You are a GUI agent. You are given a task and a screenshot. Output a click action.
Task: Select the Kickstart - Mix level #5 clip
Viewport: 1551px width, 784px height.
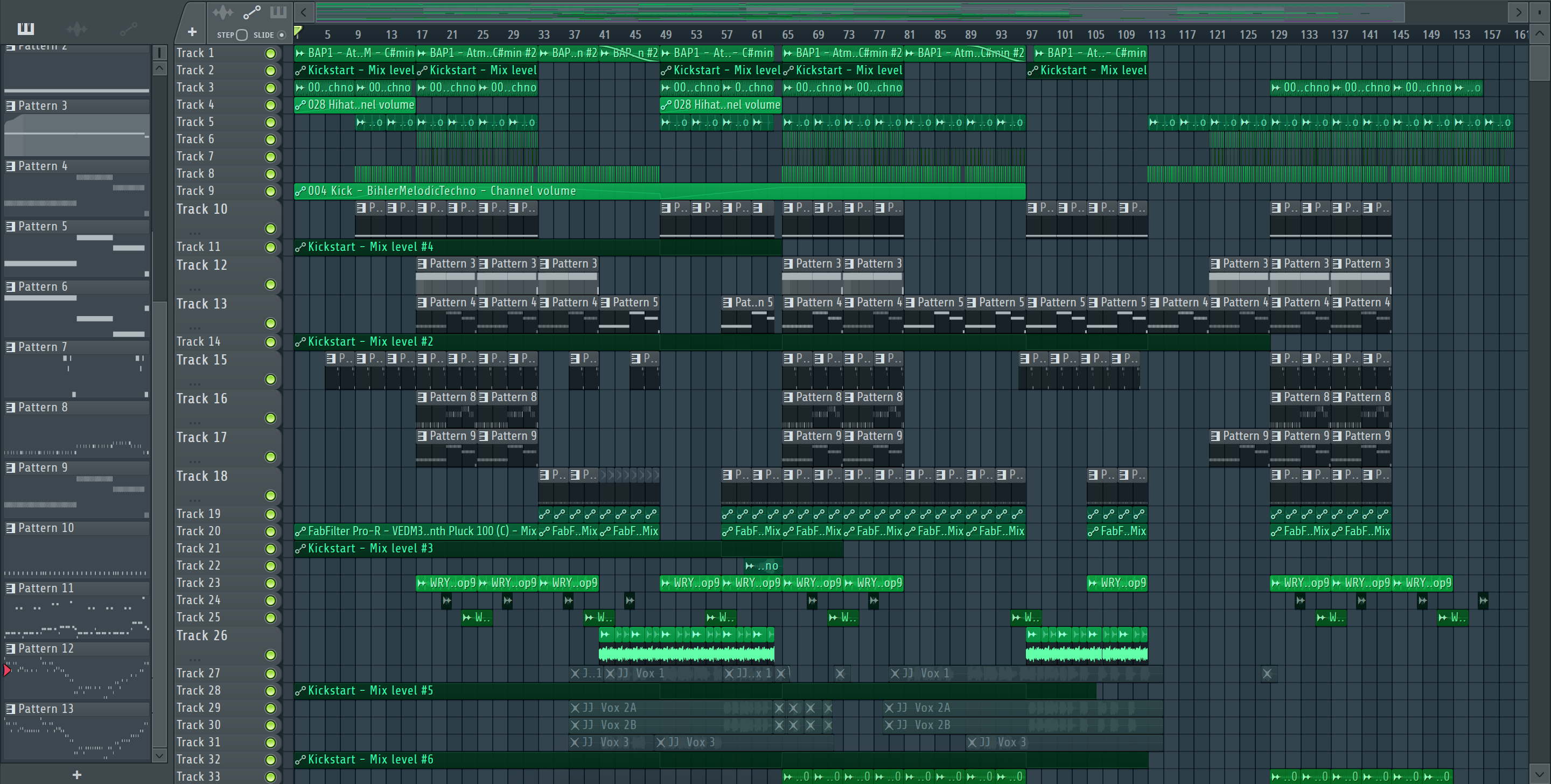[695, 691]
